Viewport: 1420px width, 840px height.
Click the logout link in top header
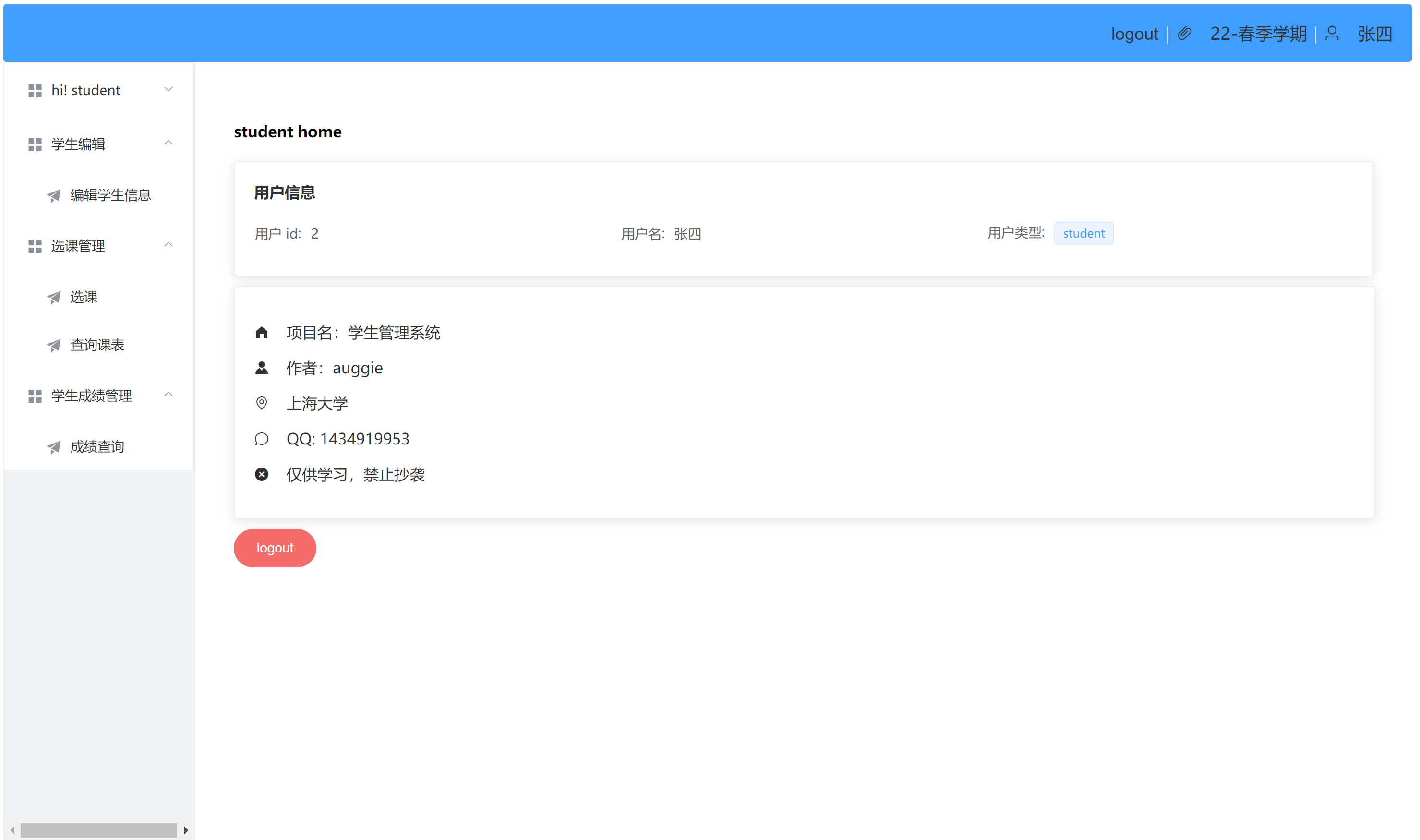[1134, 34]
